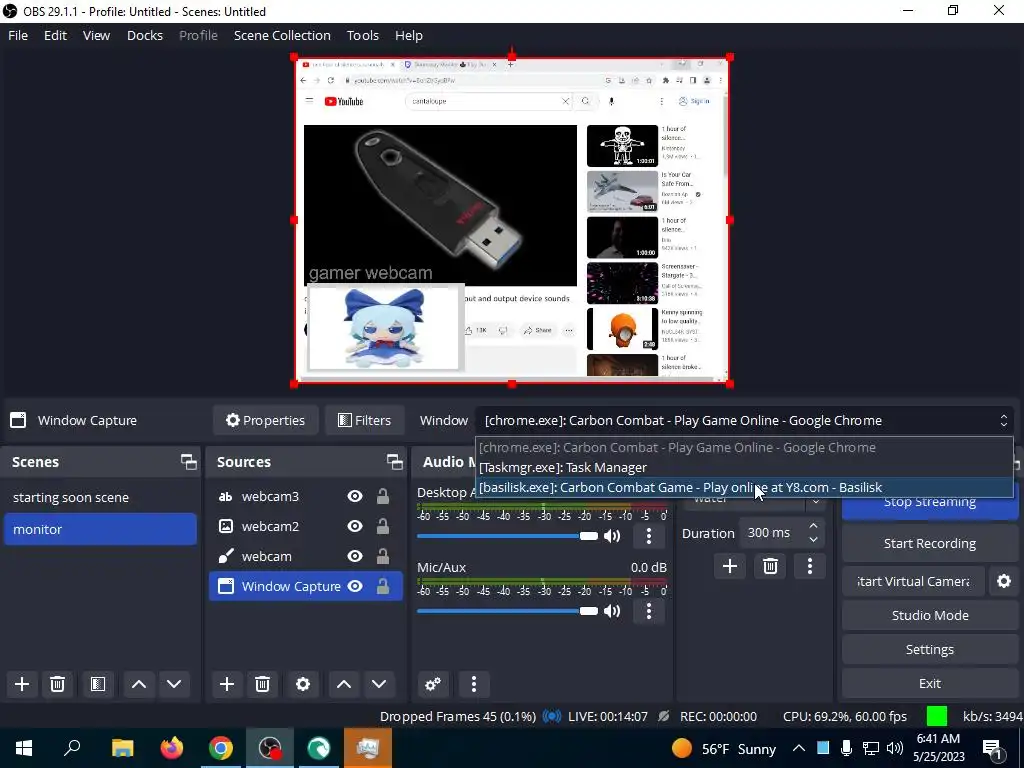This screenshot has width=1024, height=768.
Task: Open the Tools menu
Action: coord(363,35)
